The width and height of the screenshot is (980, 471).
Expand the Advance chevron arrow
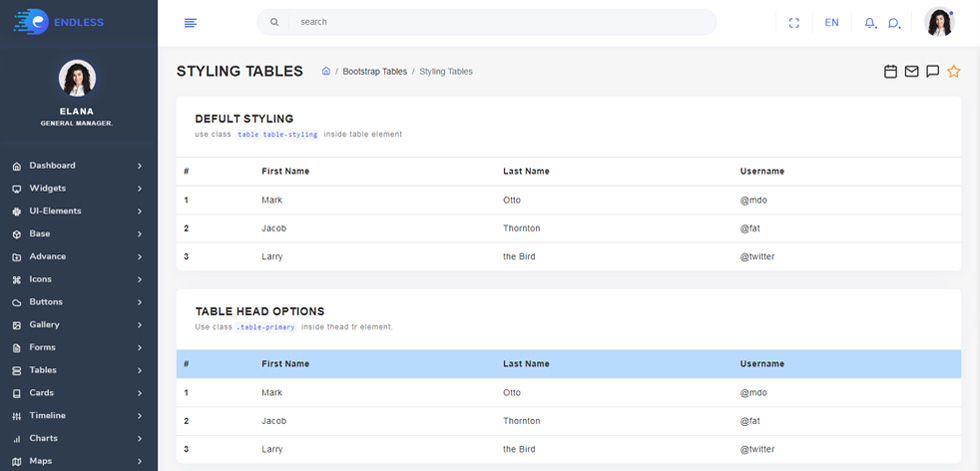coord(139,257)
